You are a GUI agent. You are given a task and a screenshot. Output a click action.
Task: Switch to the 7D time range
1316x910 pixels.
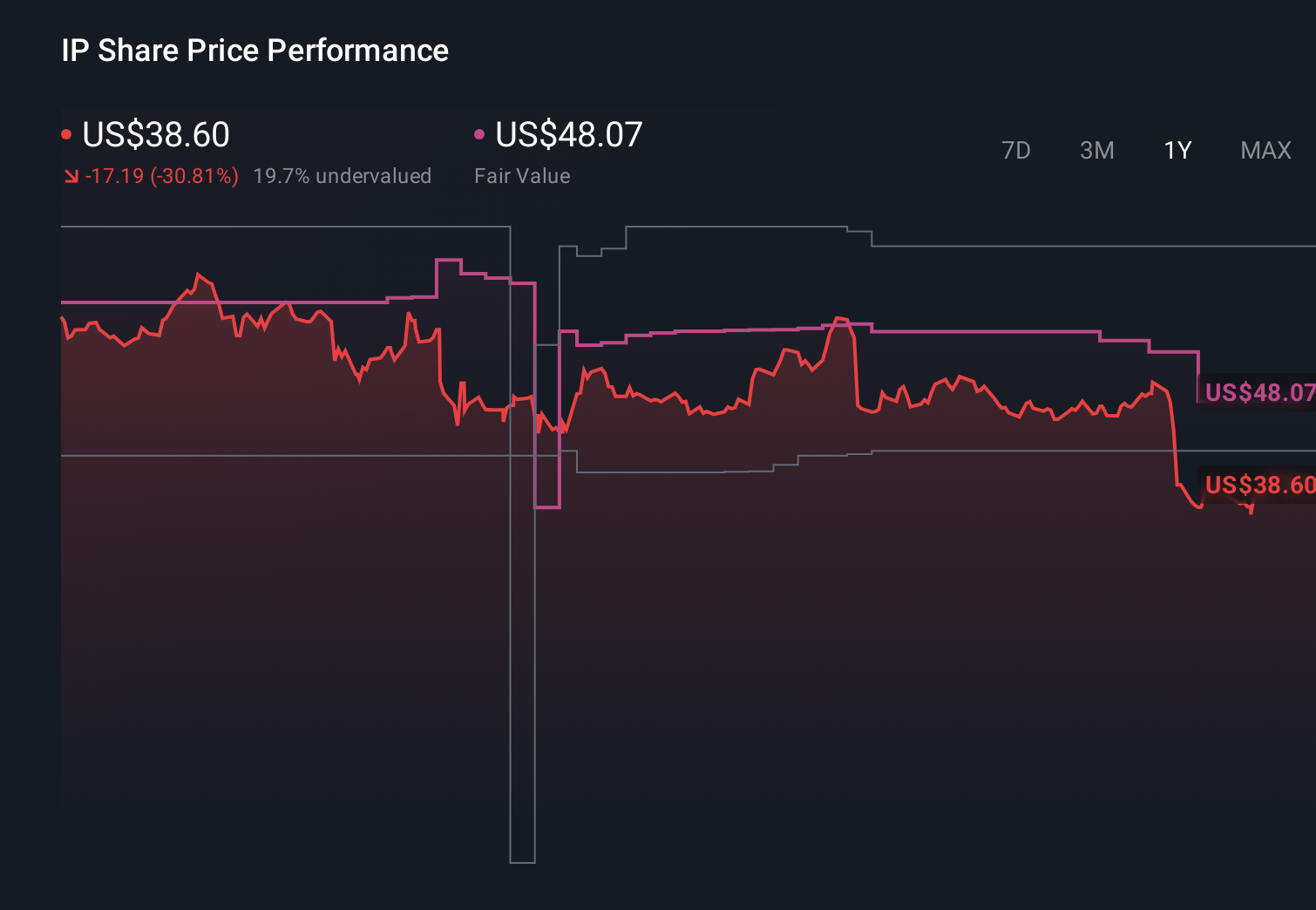tap(1017, 150)
